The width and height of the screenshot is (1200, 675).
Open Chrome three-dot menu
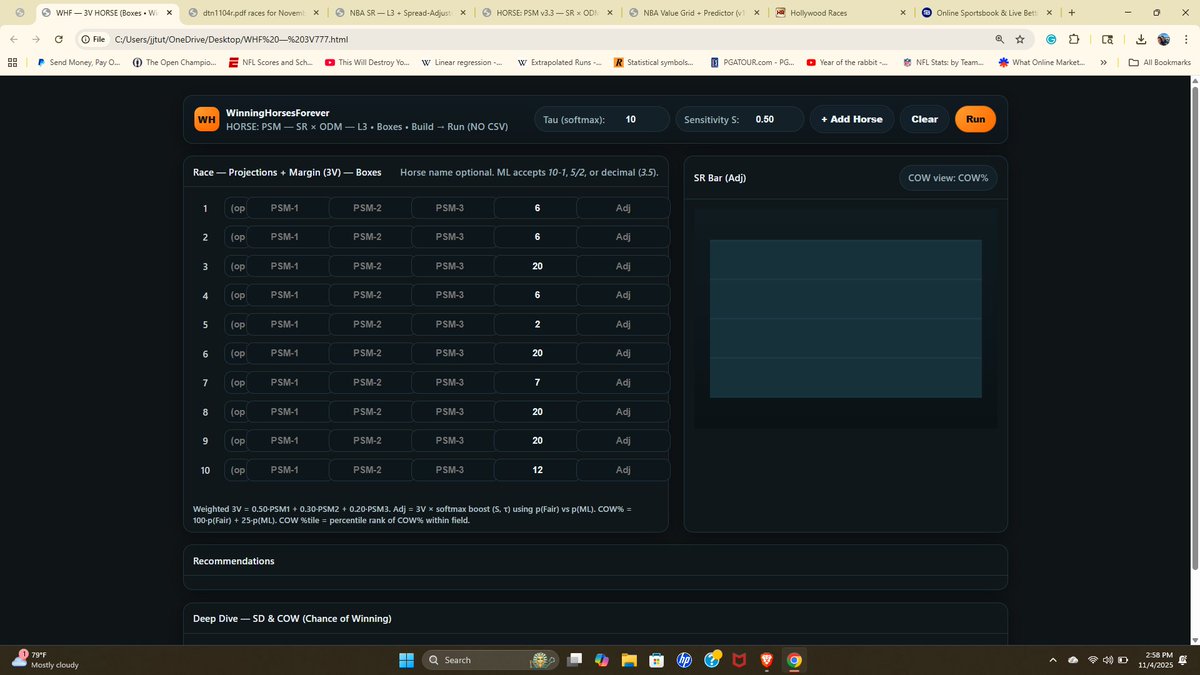coord(1185,39)
